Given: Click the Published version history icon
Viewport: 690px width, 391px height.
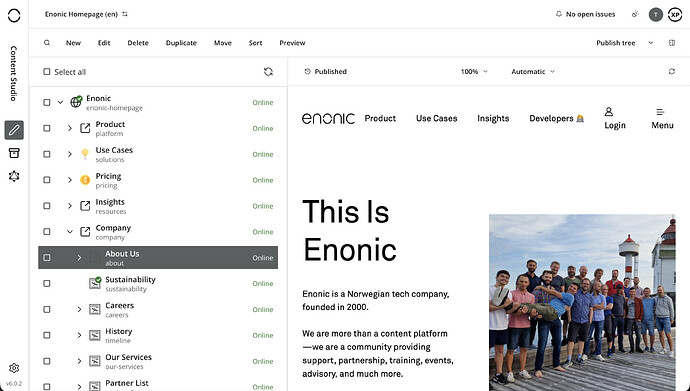Looking at the screenshot, I should point(308,71).
